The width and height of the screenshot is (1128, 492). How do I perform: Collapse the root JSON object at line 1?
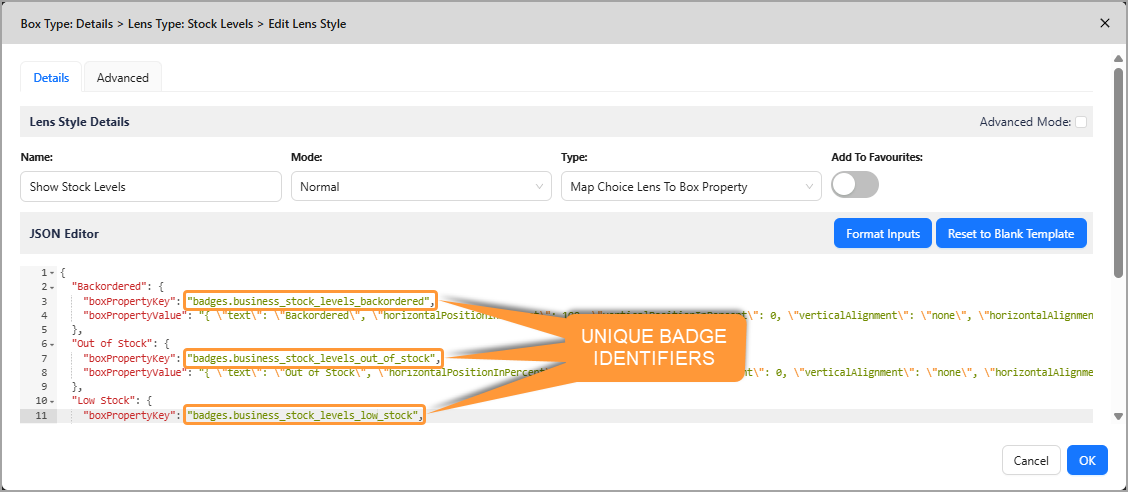[x=52, y=273]
